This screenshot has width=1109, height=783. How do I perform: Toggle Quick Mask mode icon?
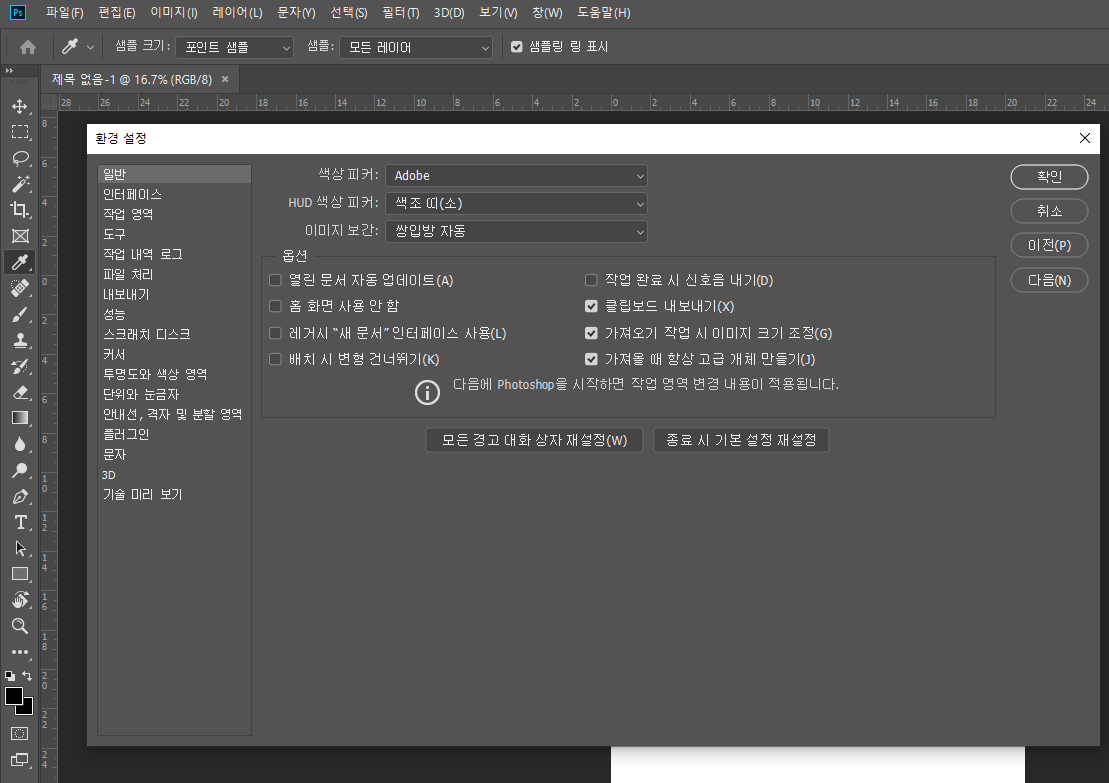click(x=20, y=733)
